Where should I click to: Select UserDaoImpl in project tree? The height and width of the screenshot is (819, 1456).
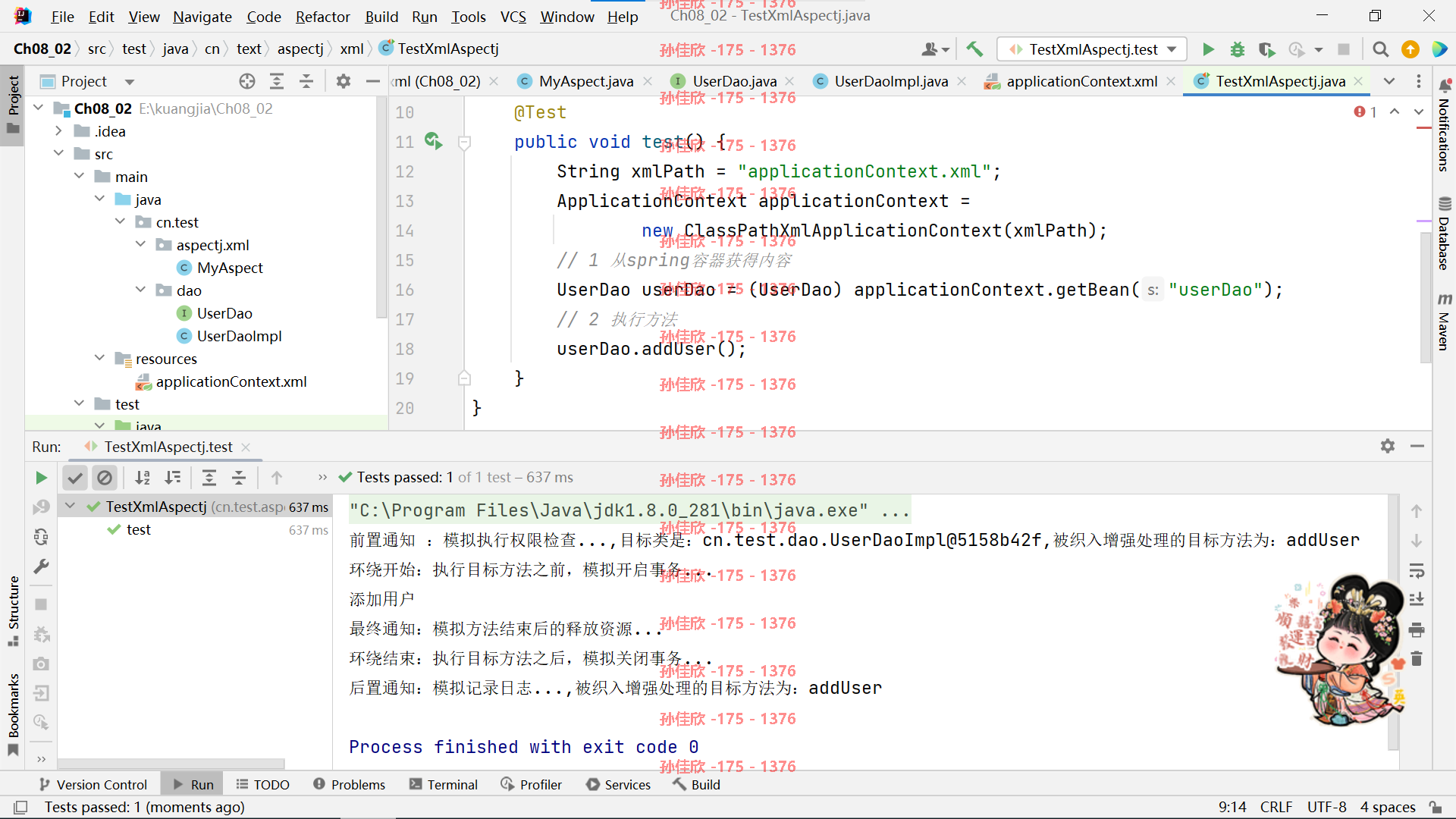tap(239, 336)
